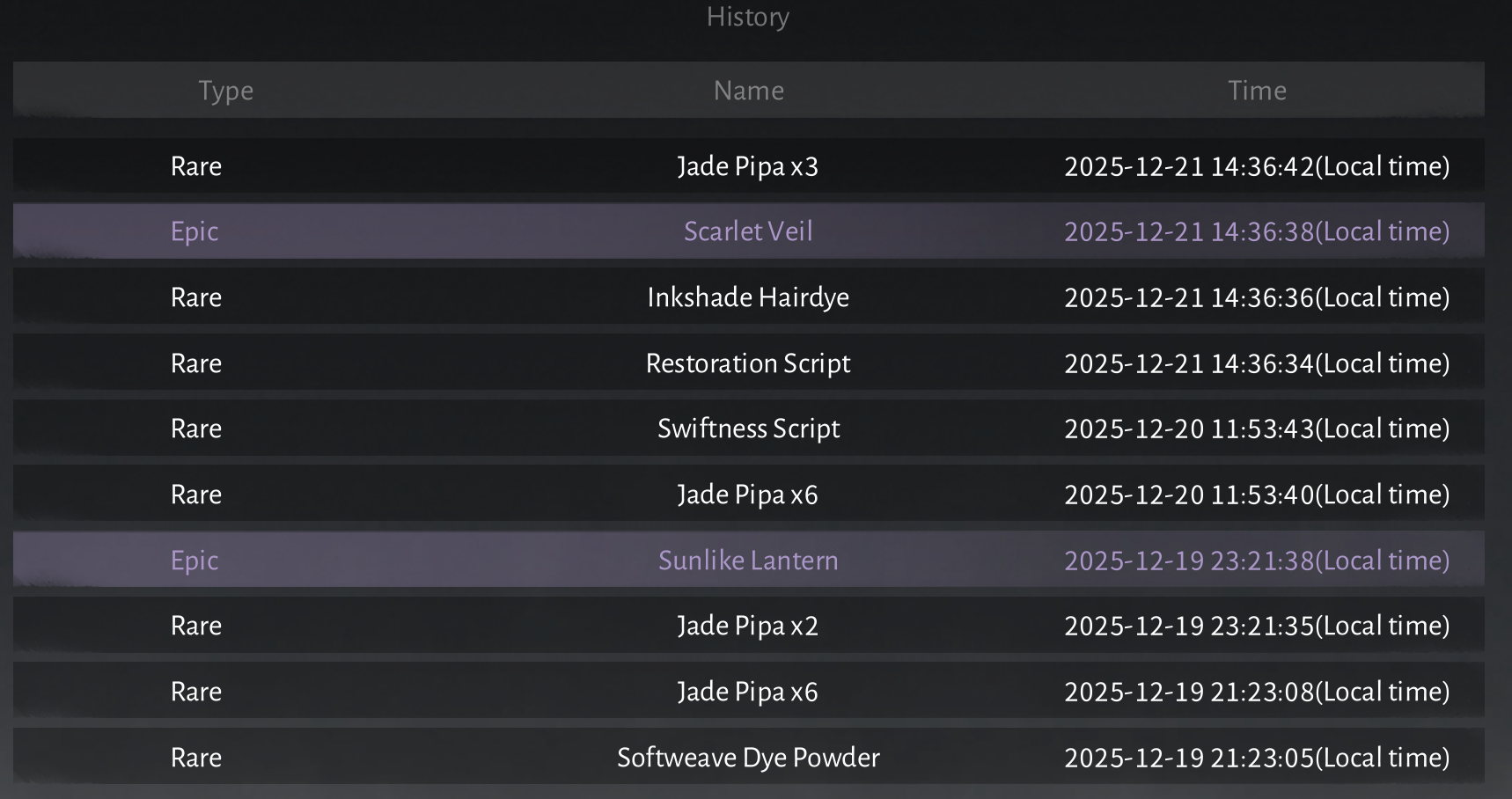Select the Scarlet Veil timestamp 14:36:38
This screenshot has height=799, width=1512.
click(x=1256, y=231)
